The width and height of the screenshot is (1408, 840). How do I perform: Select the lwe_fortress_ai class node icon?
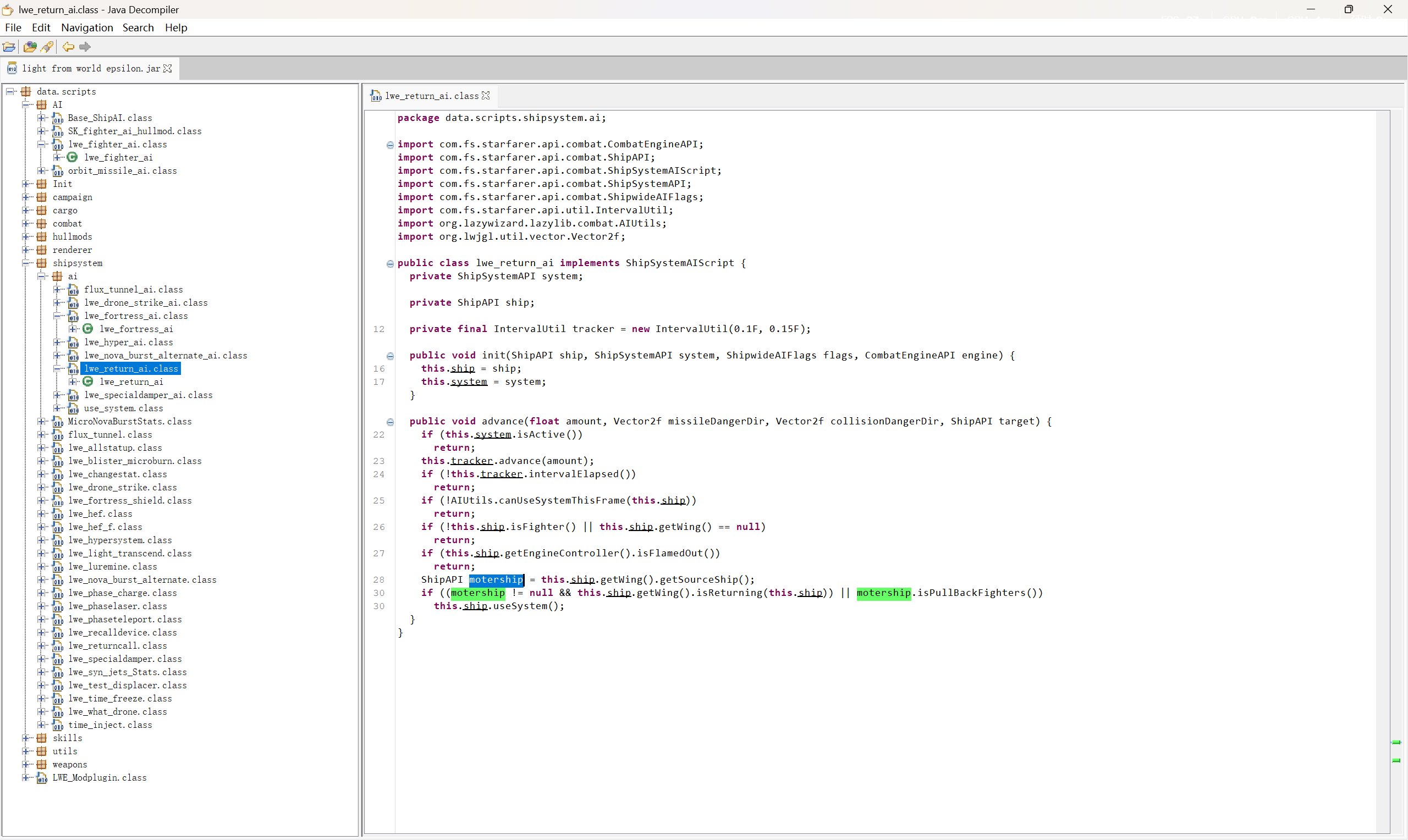(x=88, y=329)
